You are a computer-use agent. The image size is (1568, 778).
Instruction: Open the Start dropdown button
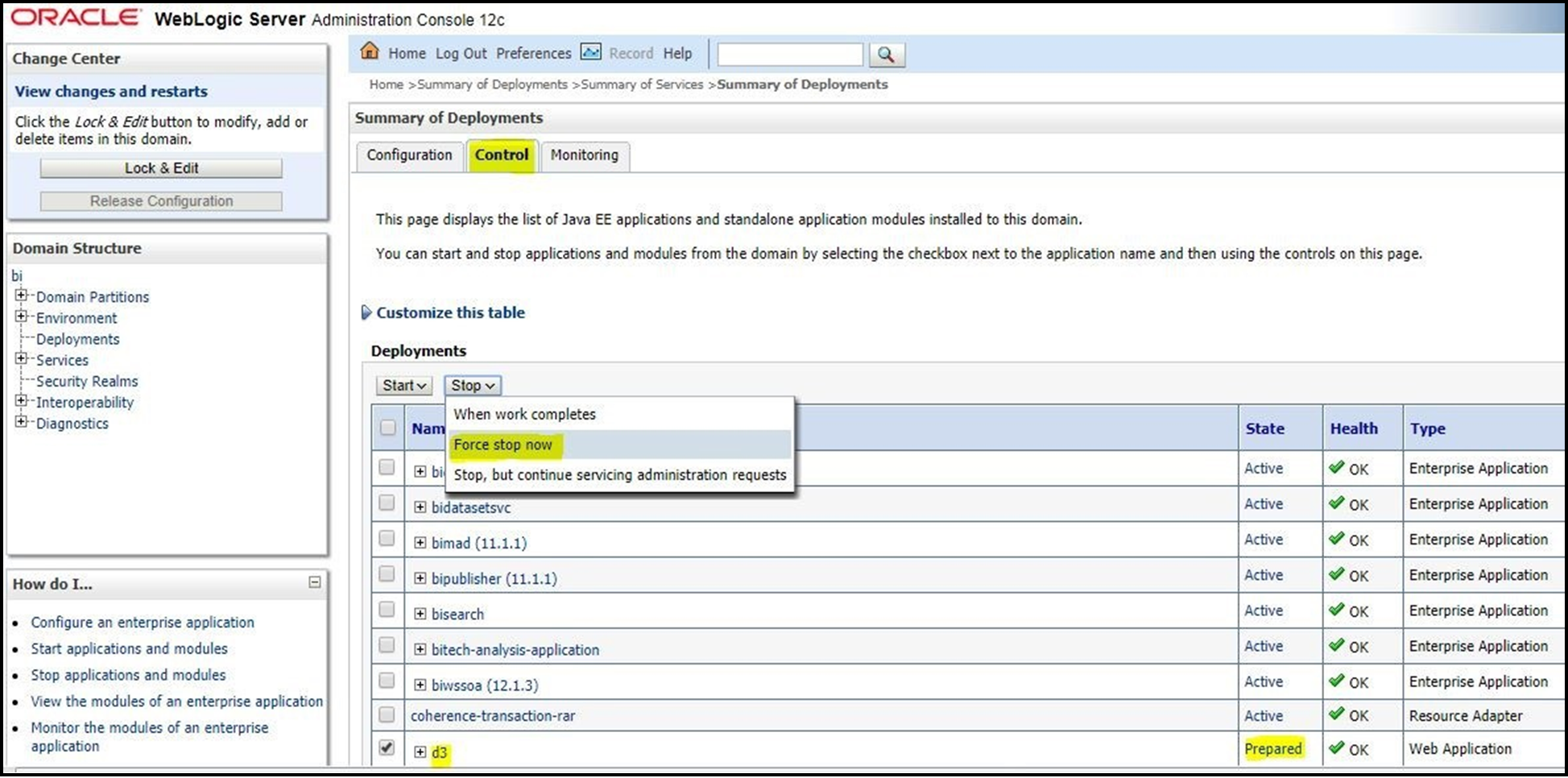point(403,386)
